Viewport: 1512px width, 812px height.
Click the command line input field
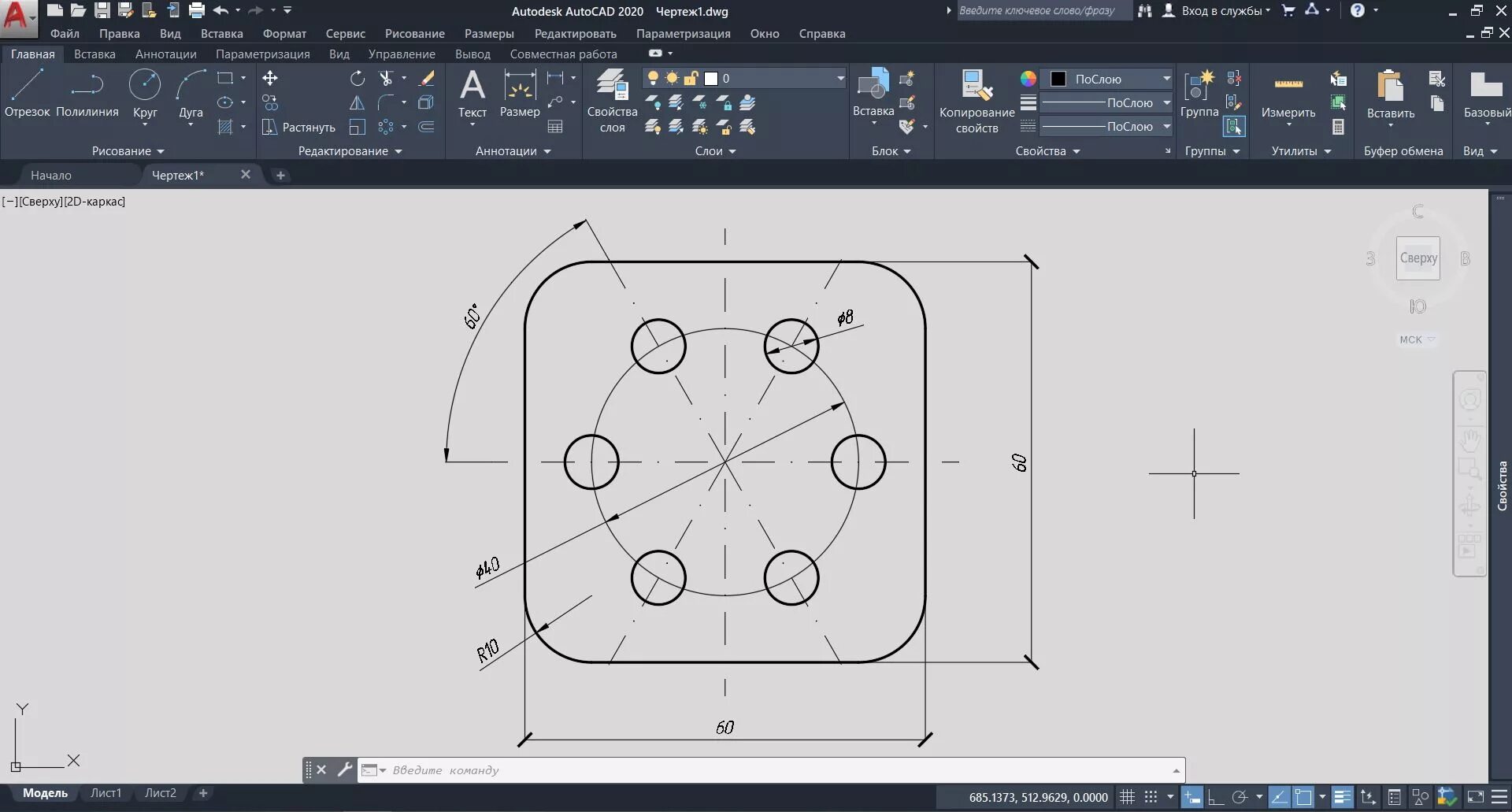[772, 770]
